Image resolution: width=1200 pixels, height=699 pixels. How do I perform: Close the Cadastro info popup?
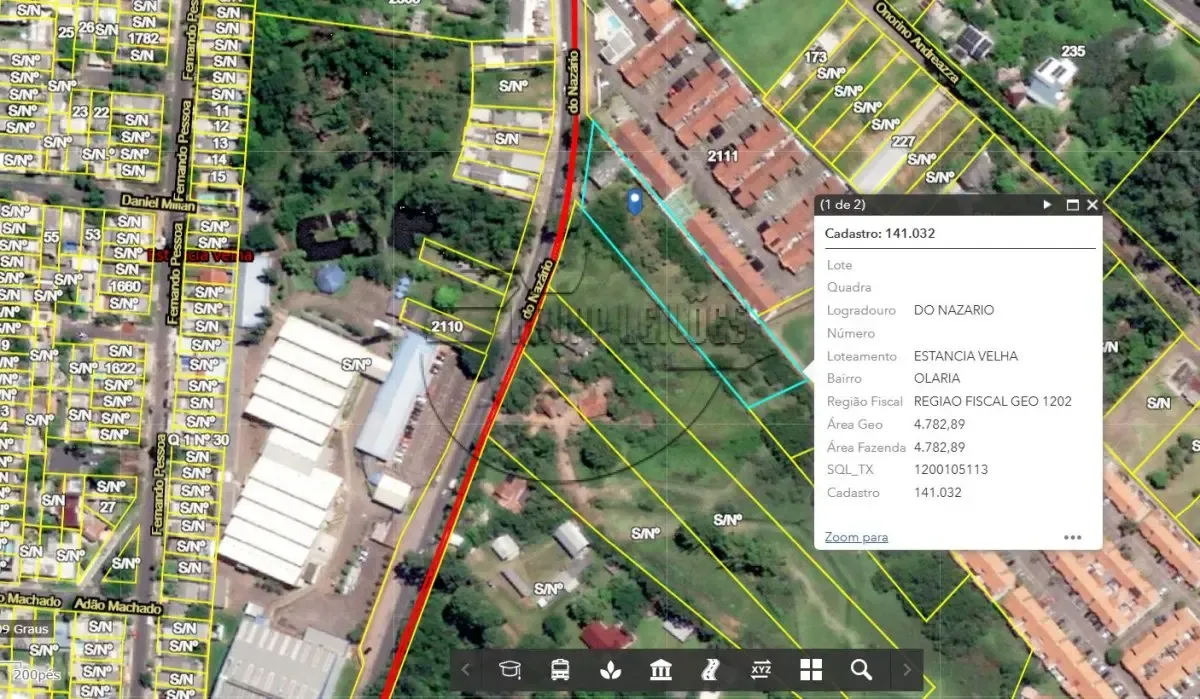tap(1092, 204)
